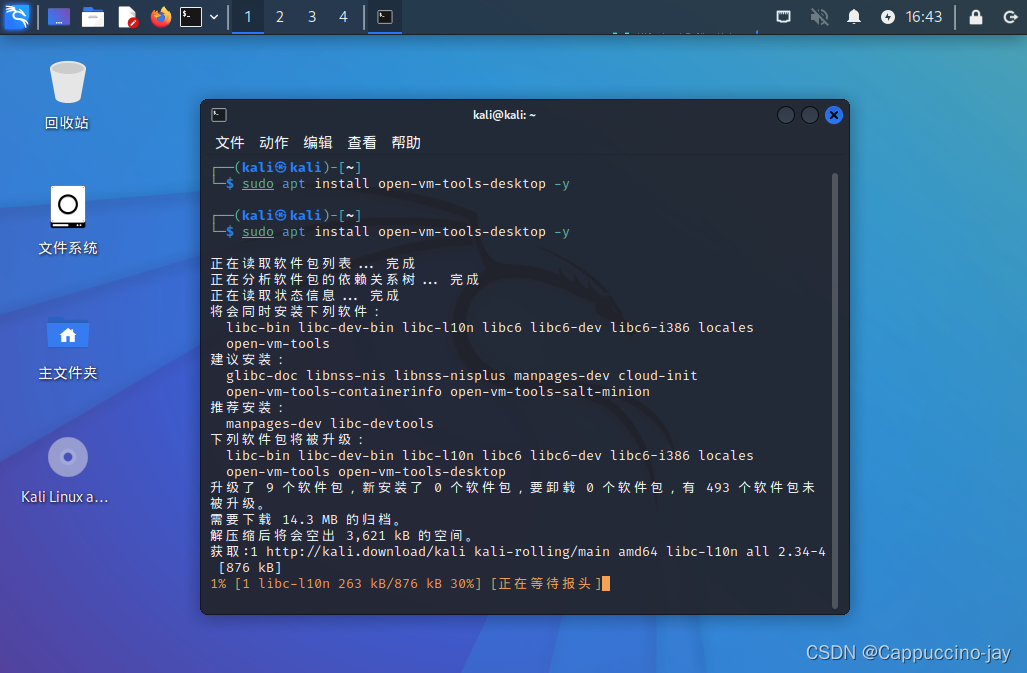Switch to workspace 4

click(343, 17)
